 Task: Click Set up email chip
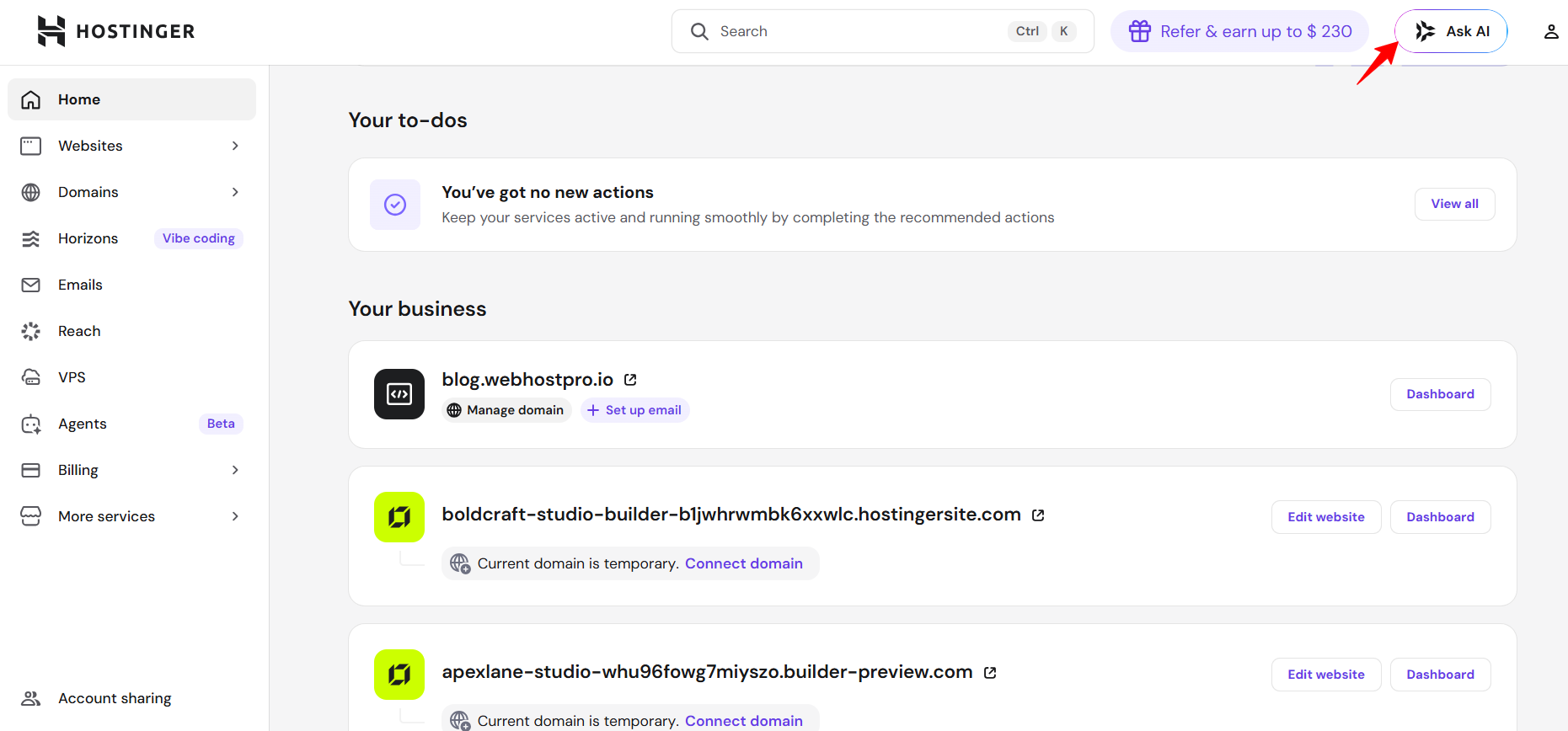634,410
